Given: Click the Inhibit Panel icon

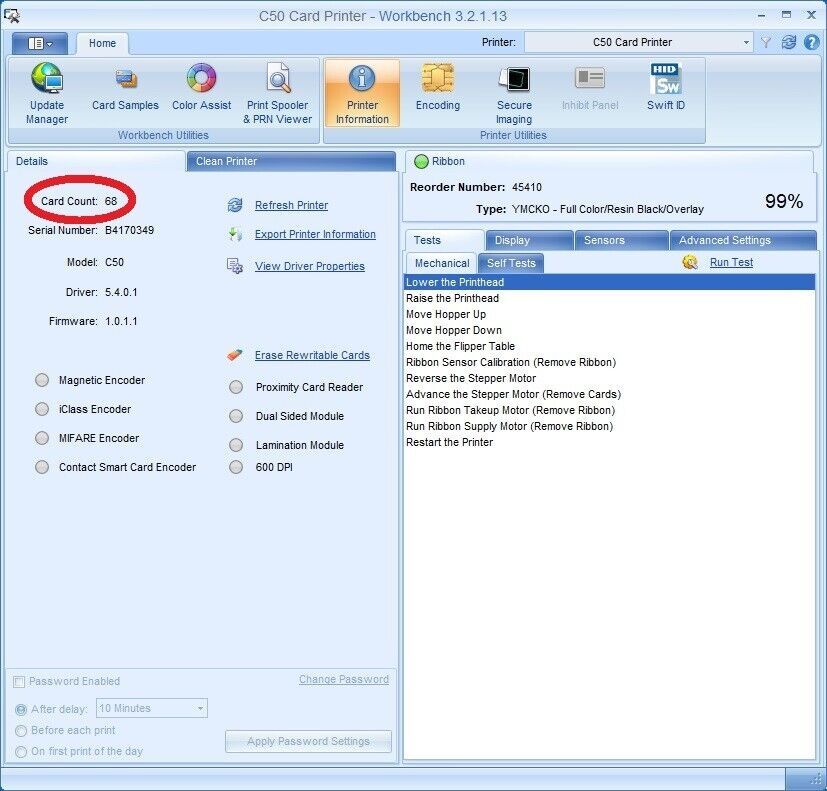Looking at the screenshot, I should tap(590, 78).
